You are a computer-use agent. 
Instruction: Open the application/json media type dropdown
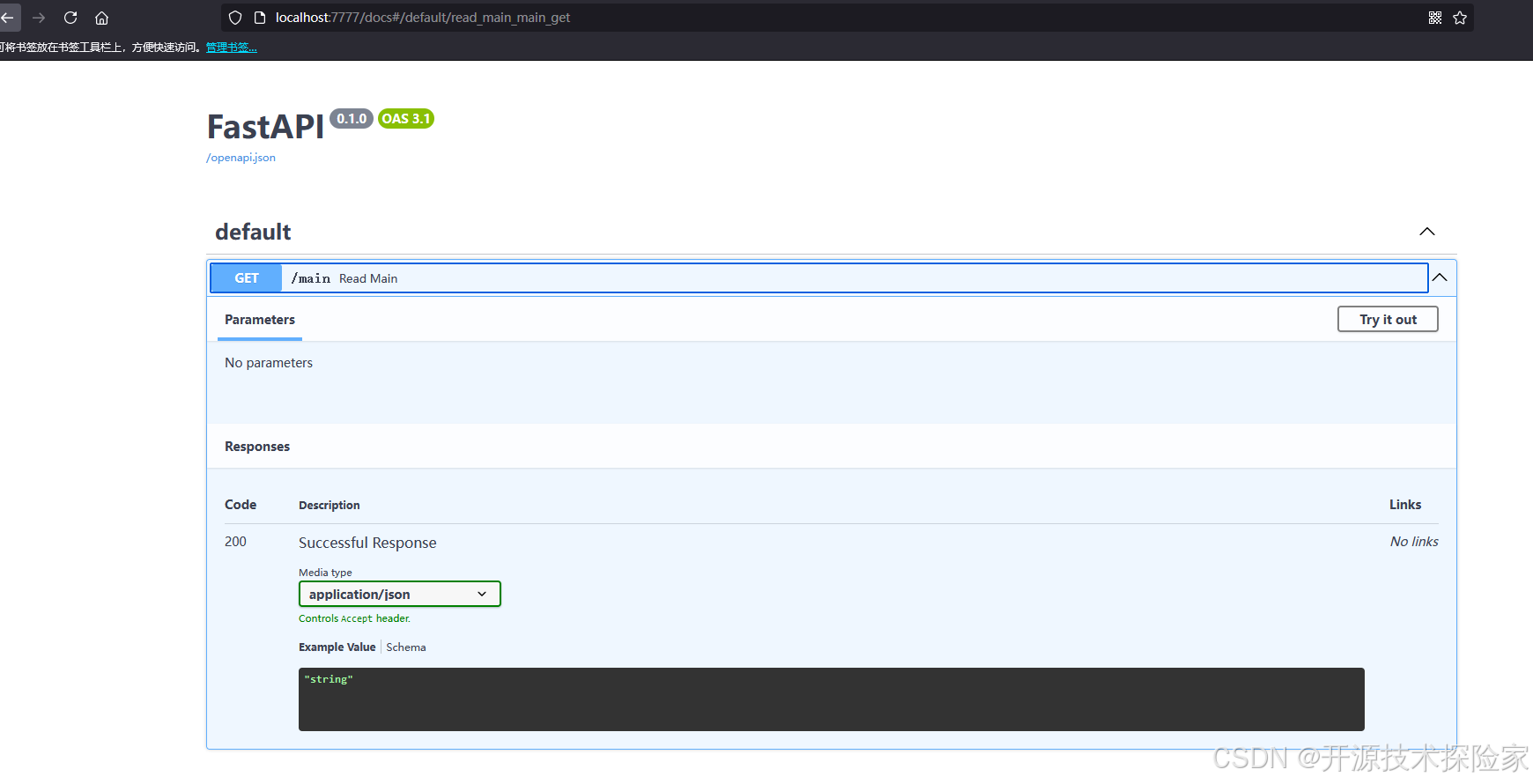pos(399,594)
